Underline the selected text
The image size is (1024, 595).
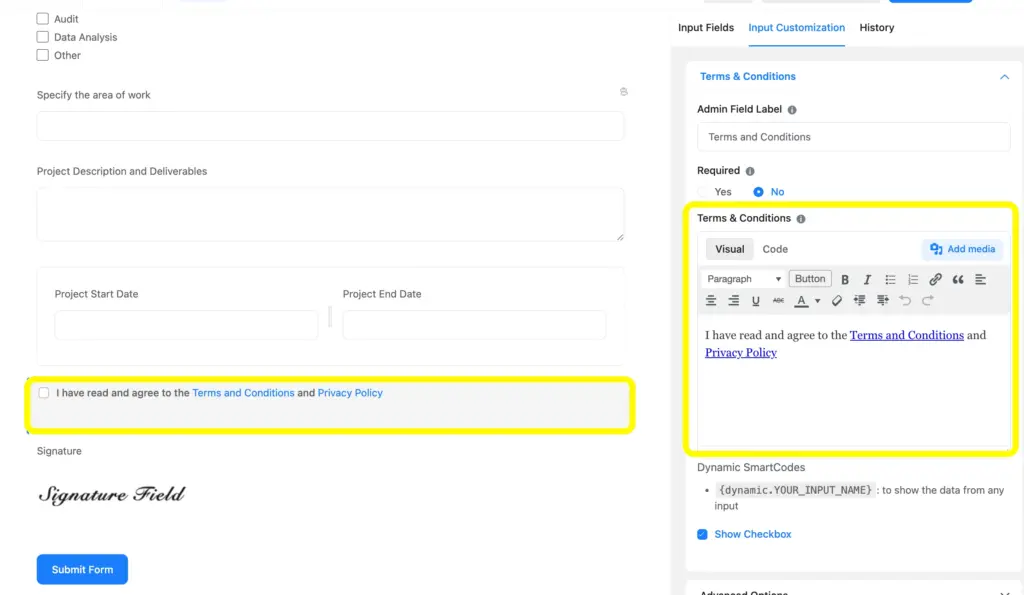[x=756, y=300]
